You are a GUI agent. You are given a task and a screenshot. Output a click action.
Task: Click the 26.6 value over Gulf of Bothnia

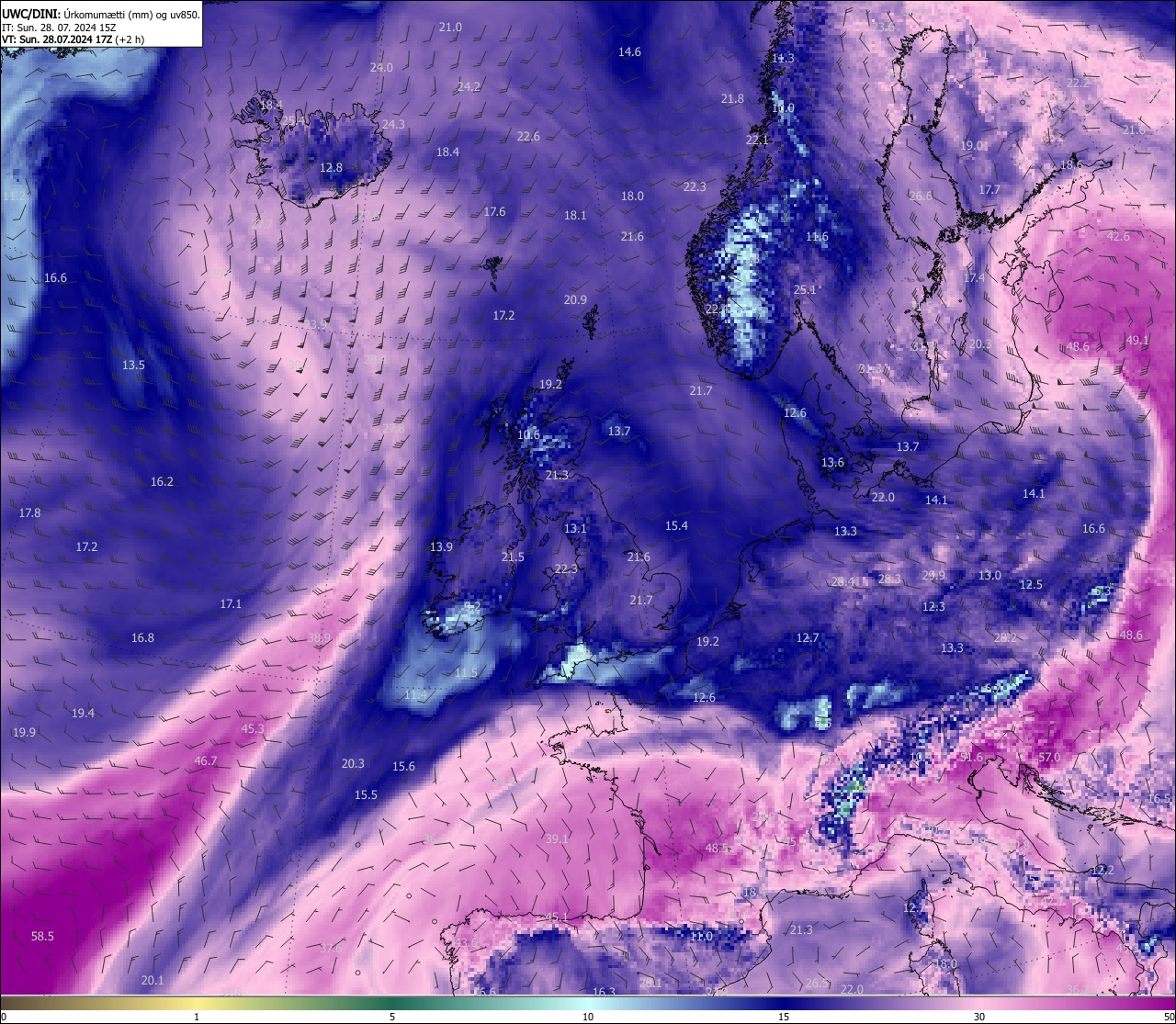921,196
